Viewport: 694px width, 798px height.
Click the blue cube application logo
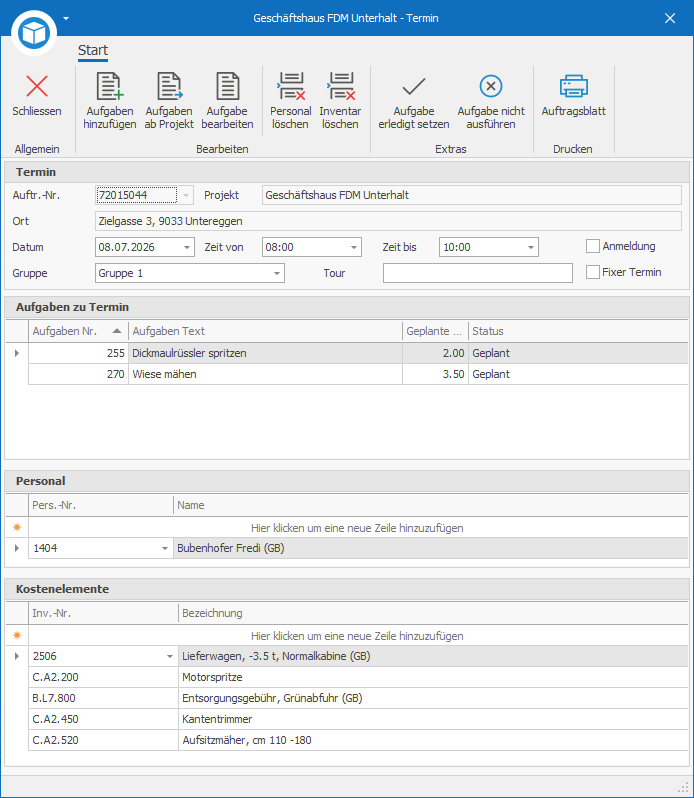(x=34, y=33)
